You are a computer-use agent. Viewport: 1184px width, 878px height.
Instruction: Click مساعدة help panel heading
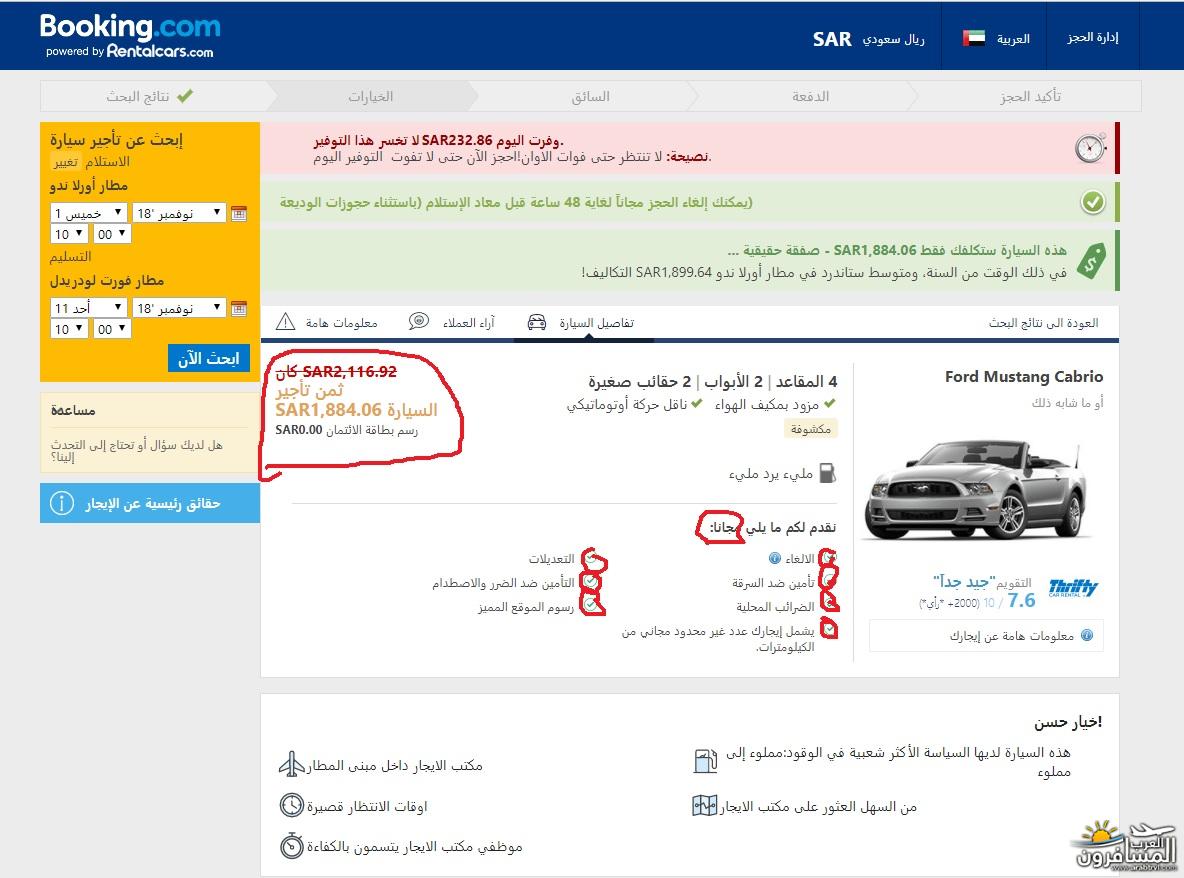click(x=73, y=411)
